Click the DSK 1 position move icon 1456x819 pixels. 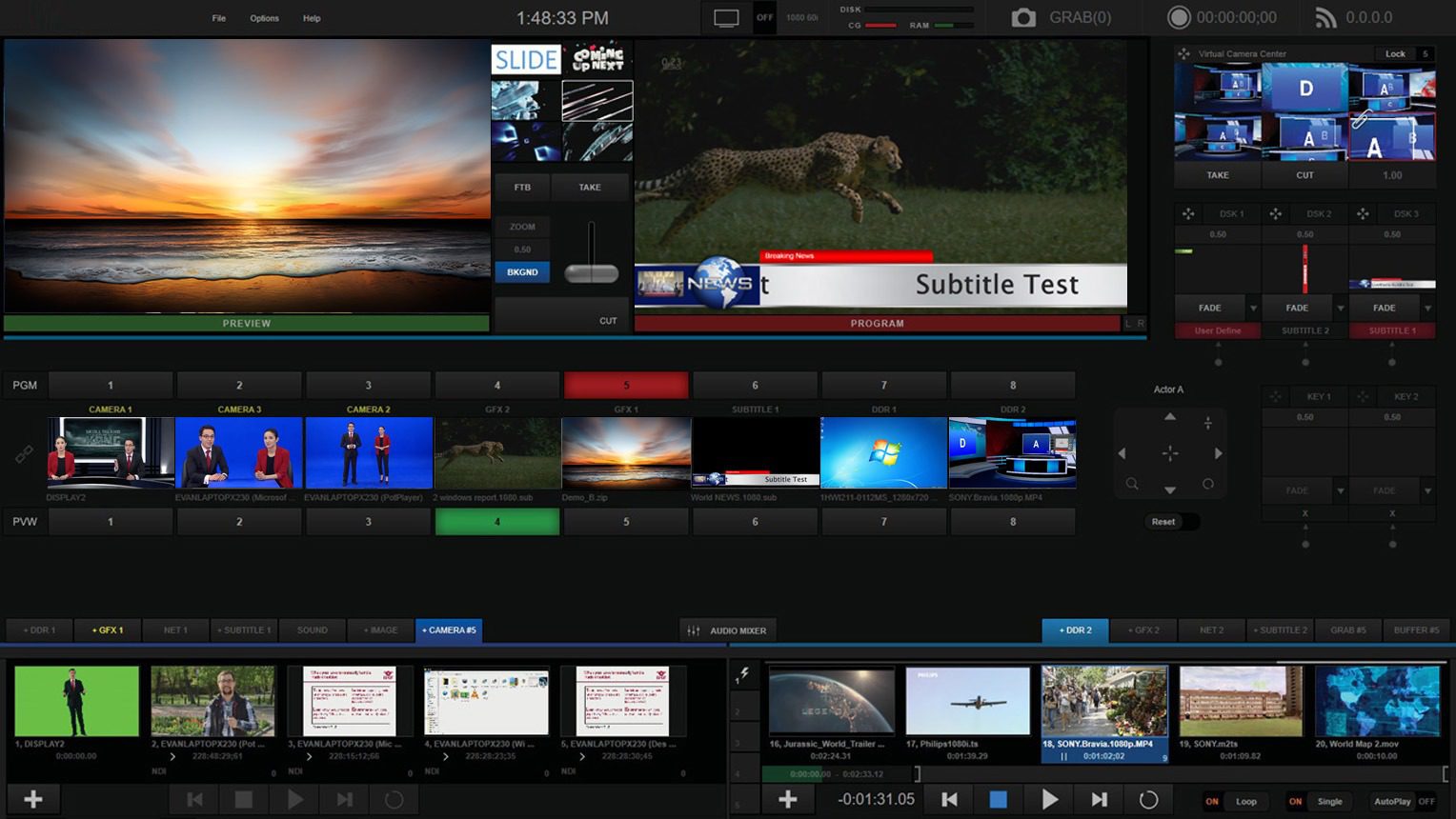[1188, 214]
